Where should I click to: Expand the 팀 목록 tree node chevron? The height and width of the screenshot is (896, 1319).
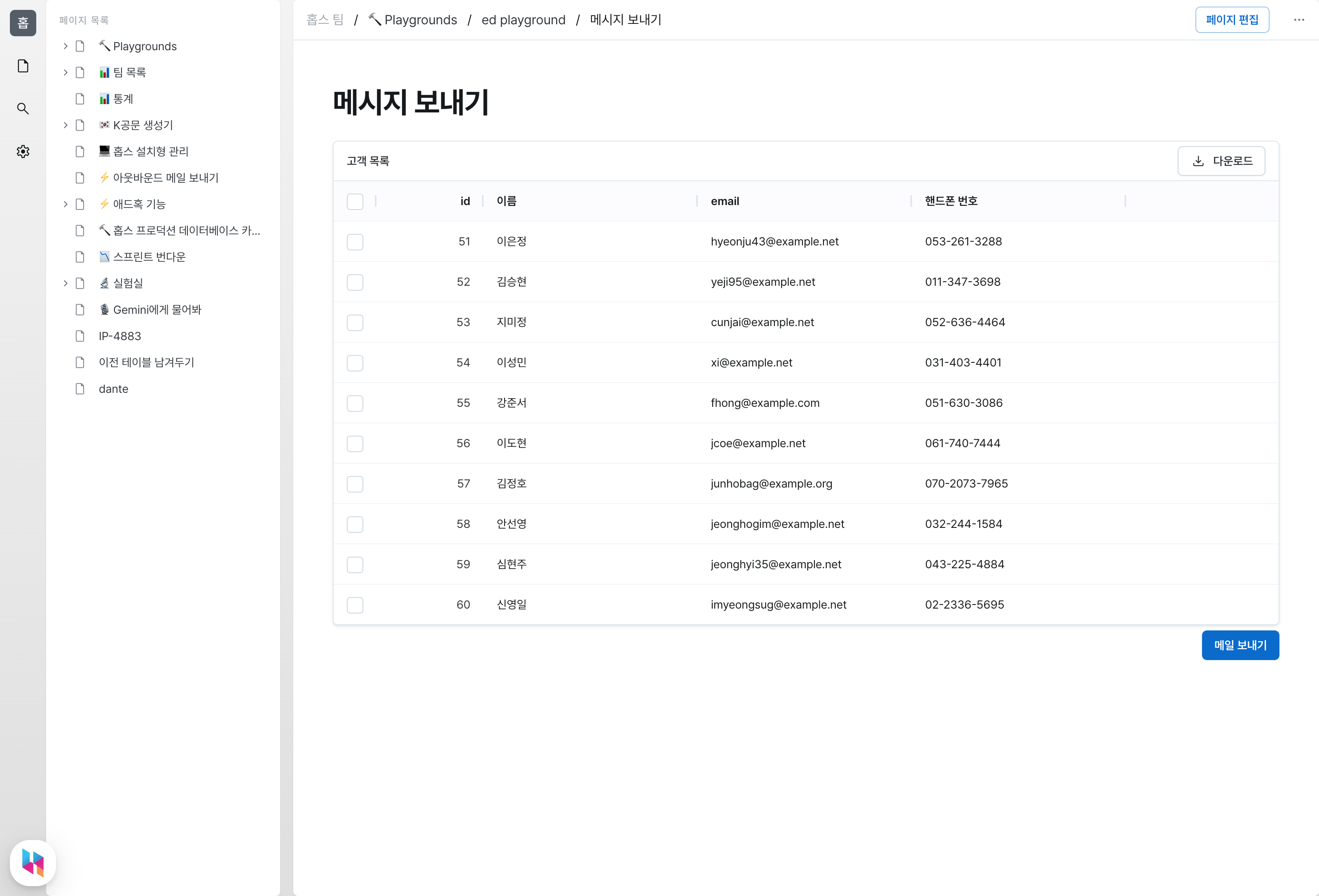[65, 72]
